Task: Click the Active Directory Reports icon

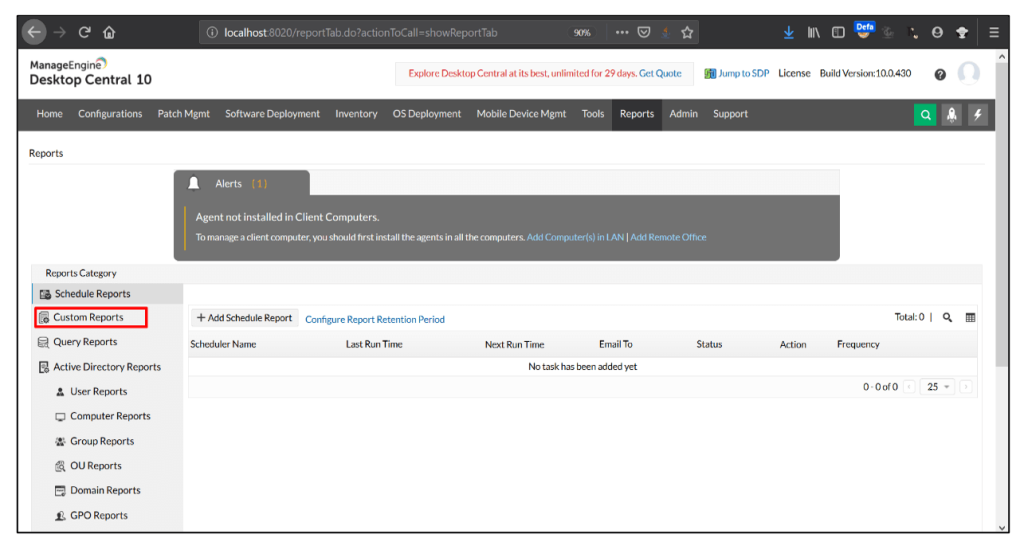Action: click(x=44, y=367)
